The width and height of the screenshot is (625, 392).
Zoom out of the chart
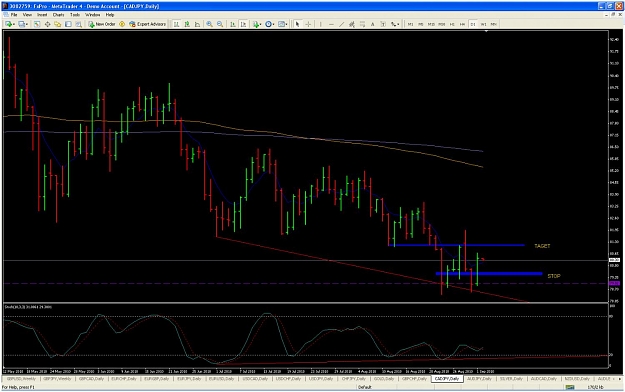click(220, 24)
